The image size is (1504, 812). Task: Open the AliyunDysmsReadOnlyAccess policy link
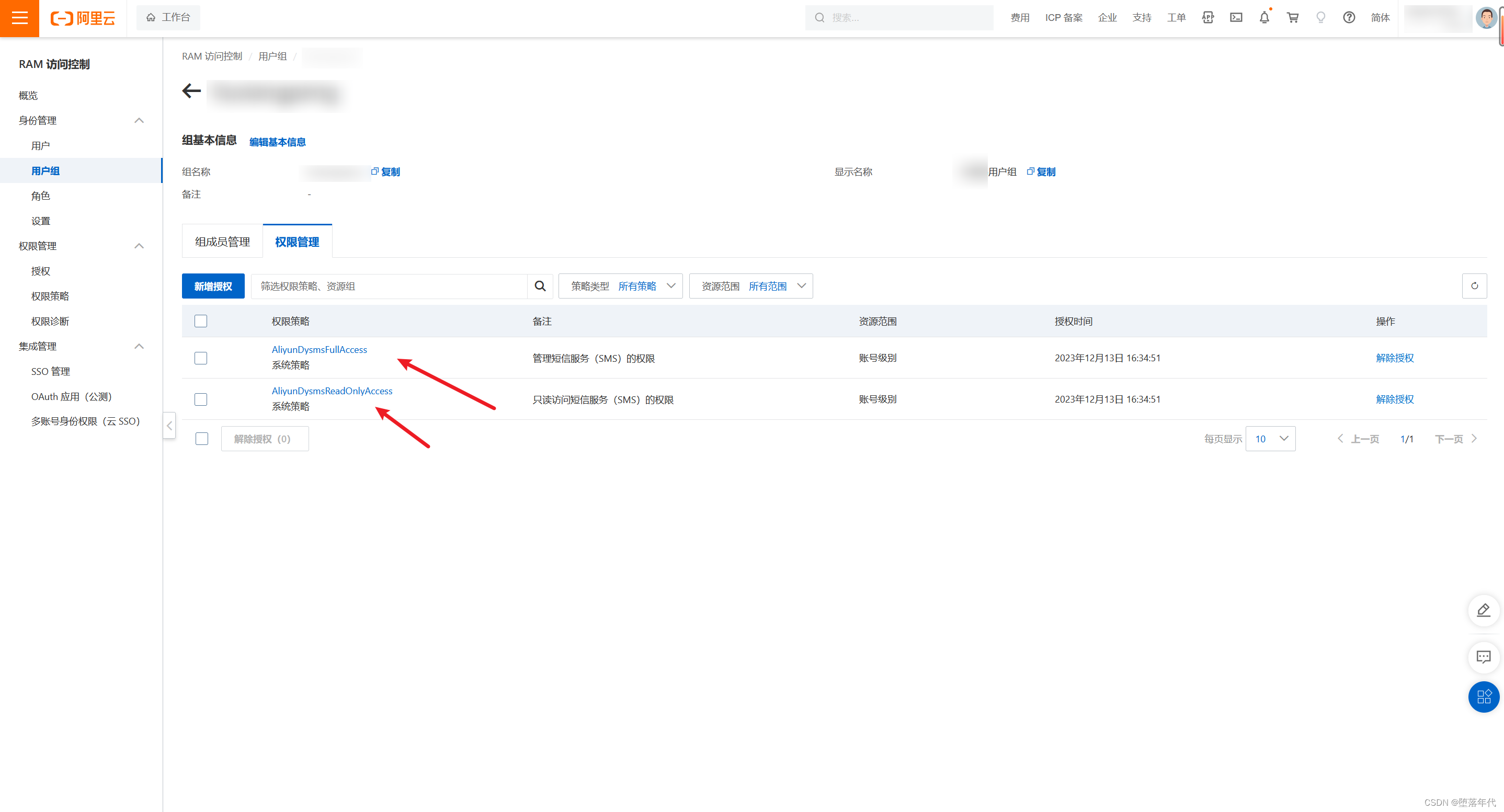pos(332,391)
